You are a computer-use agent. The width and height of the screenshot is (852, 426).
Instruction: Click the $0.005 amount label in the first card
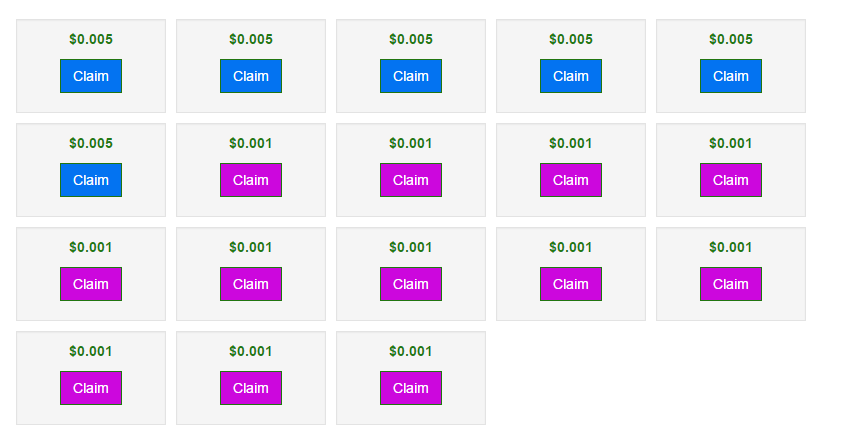(x=91, y=39)
